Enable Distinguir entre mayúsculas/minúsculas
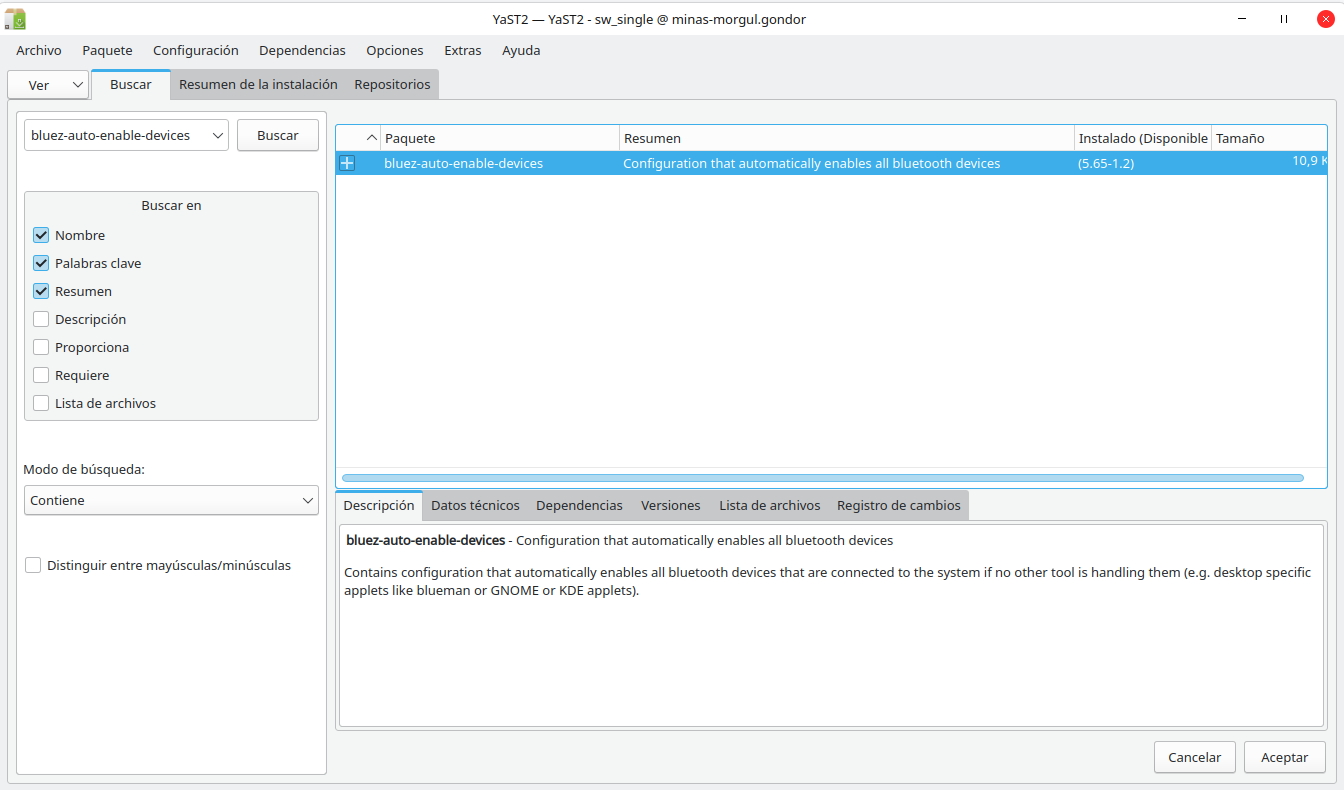This screenshot has height=790, width=1344. [33, 565]
